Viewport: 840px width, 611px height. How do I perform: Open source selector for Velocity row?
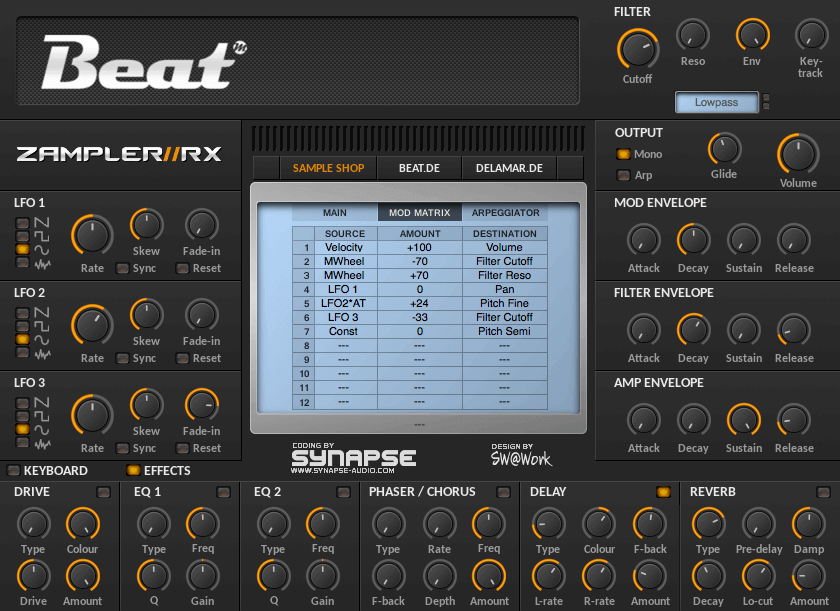(x=346, y=247)
